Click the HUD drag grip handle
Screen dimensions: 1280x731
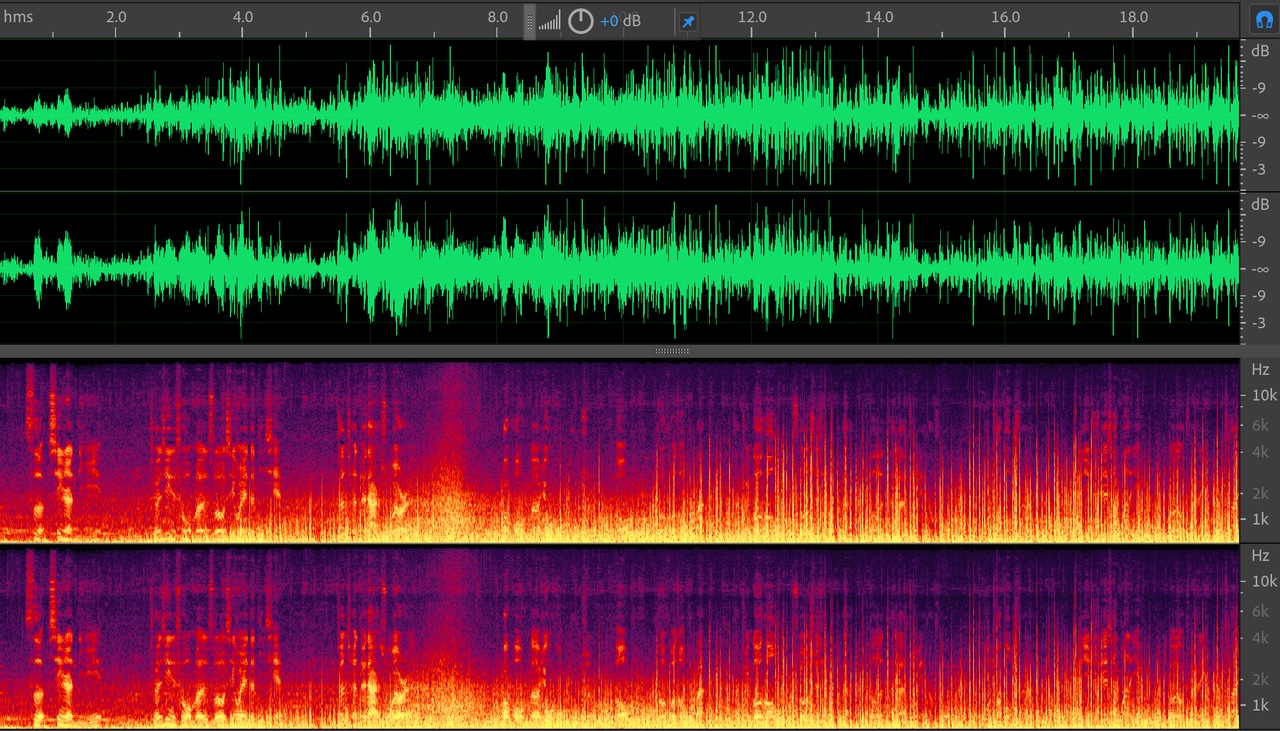pyautogui.click(x=530, y=21)
